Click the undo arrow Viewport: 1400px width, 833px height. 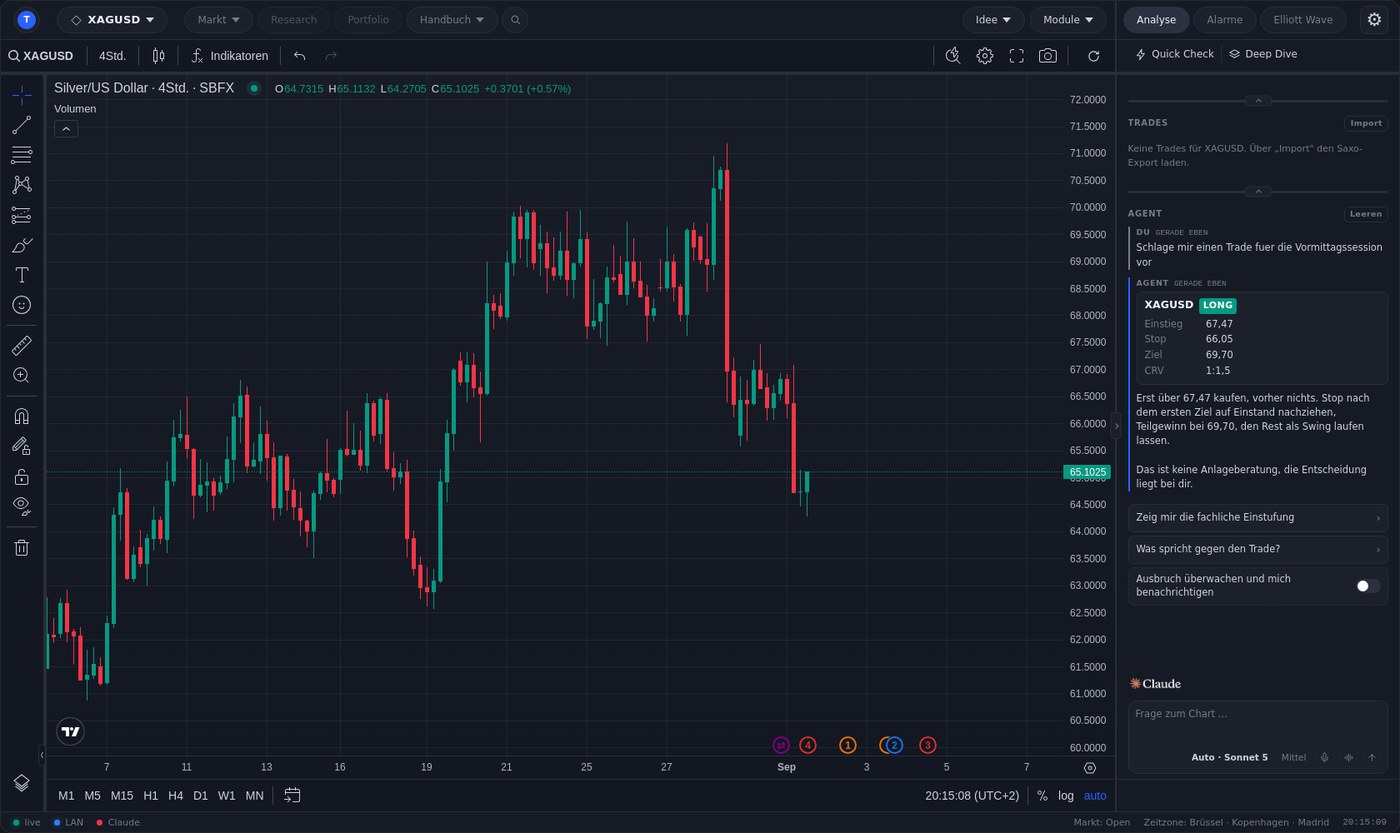point(300,56)
